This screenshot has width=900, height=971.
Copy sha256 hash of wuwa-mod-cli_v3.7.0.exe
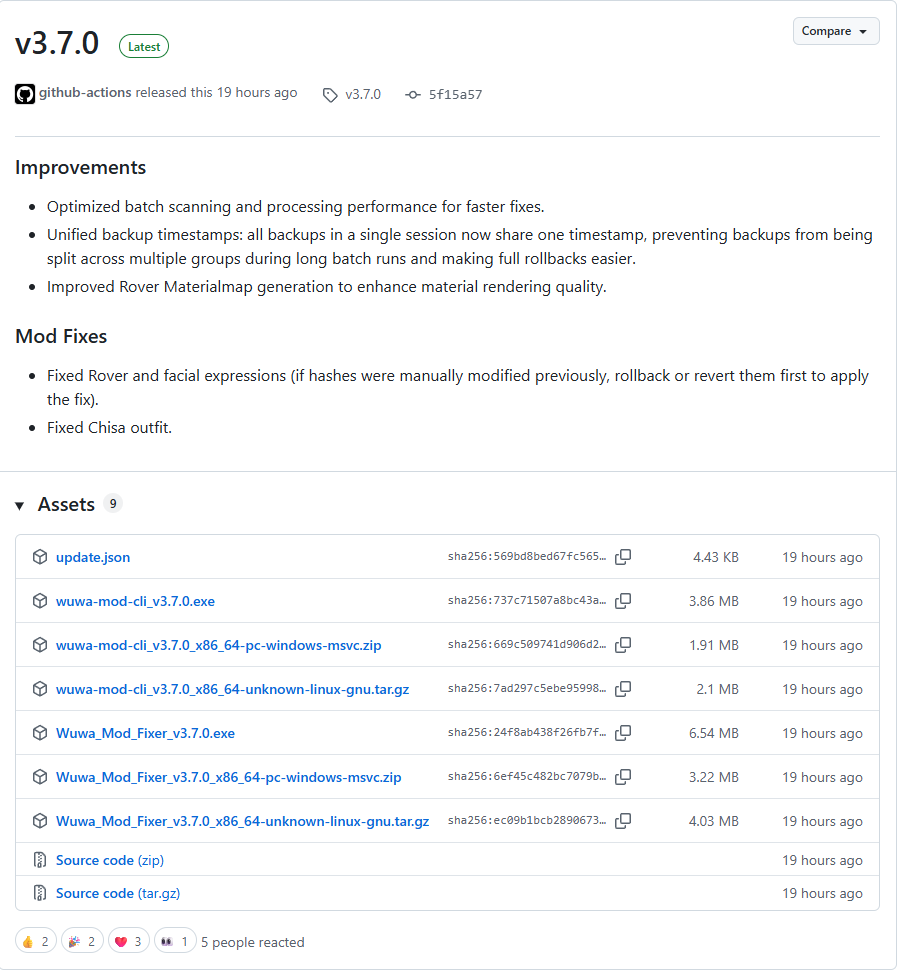point(623,601)
